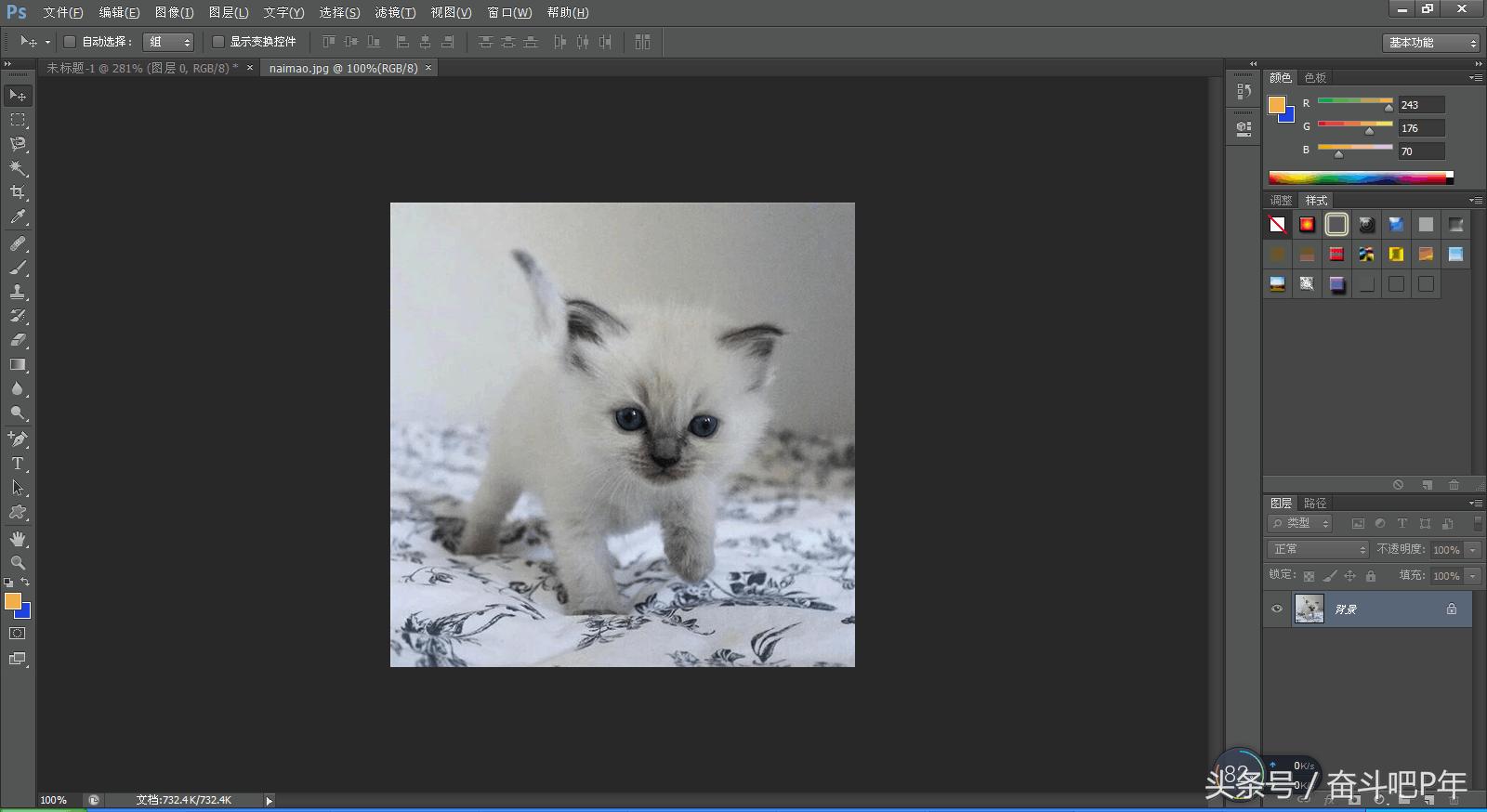Image resolution: width=1487 pixels, height=812 pixels.
Task: Select the Hand tool
Action: (x=18, y=539)
